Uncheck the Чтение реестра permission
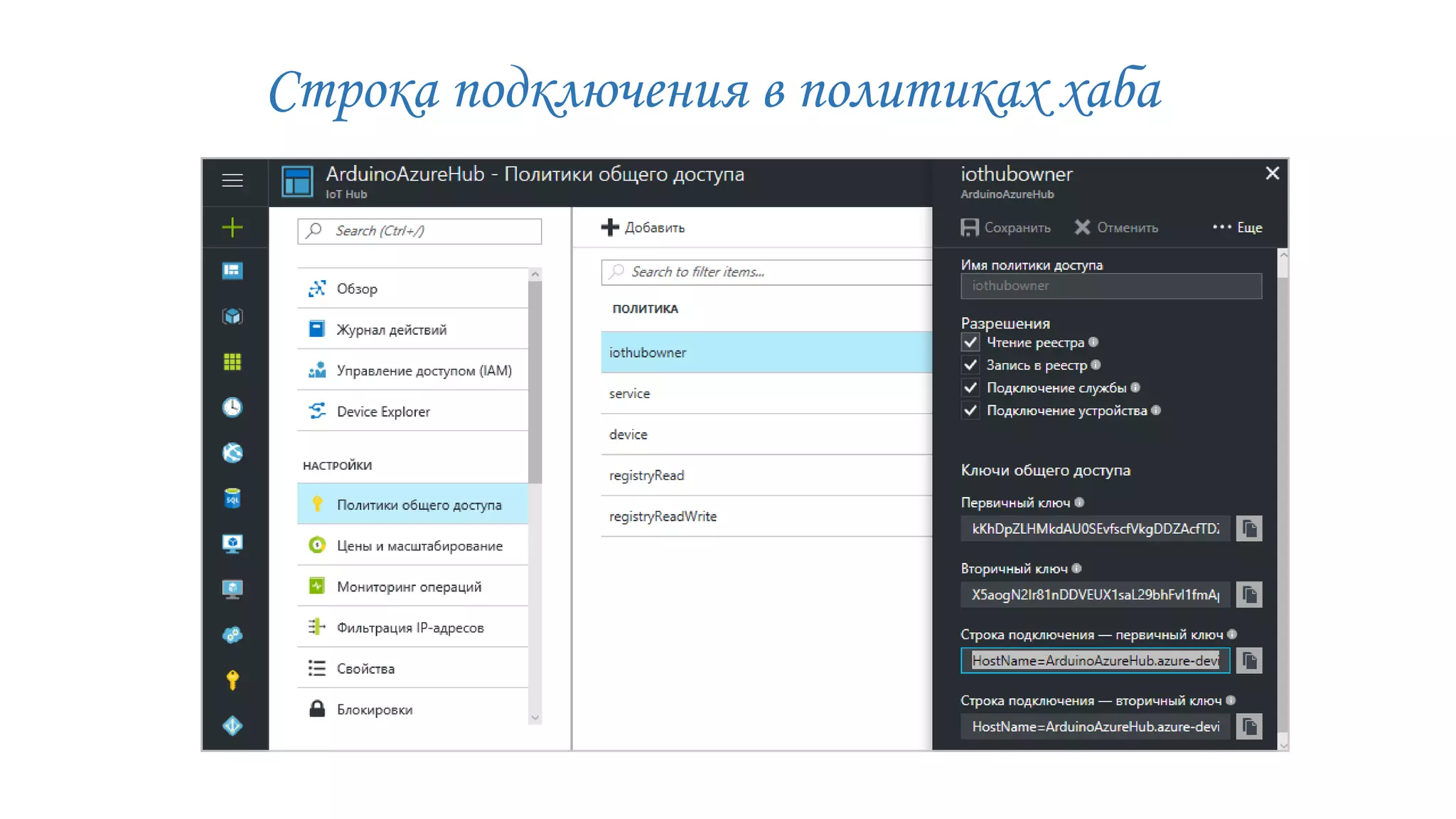The height and width of the screenshot is (819, 1456). pyautogui.click(x=970, y=343)
